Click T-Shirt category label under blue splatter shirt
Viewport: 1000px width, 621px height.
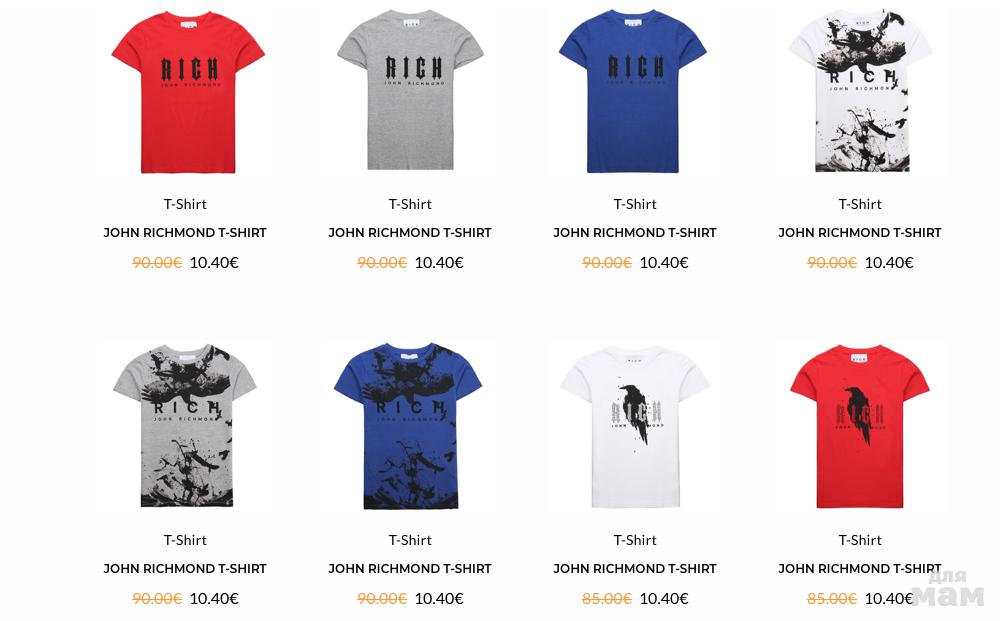pos(410,540)
